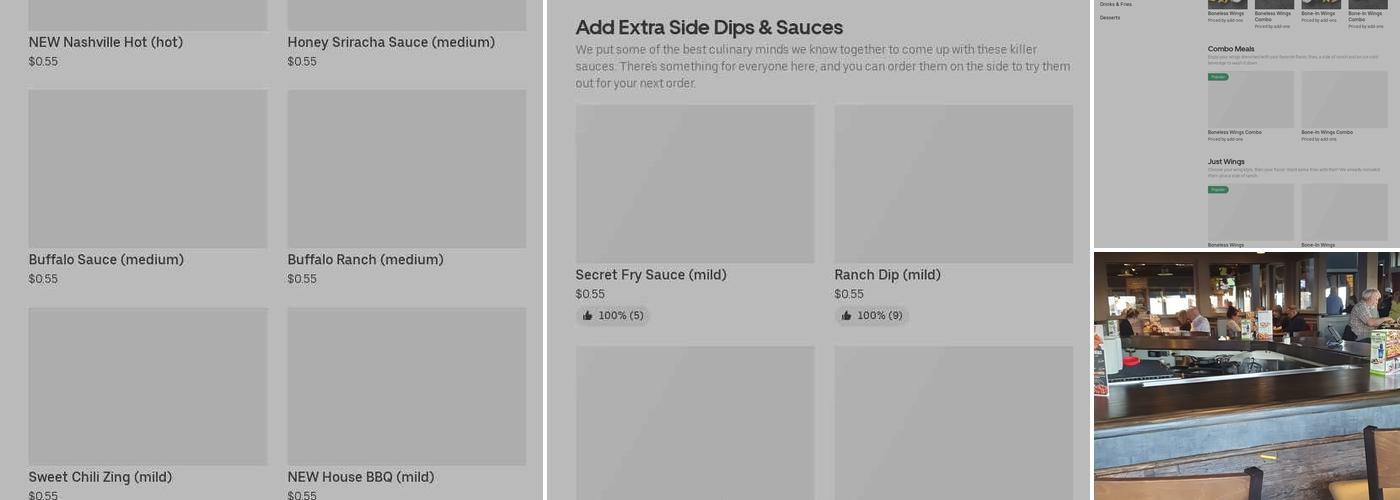This screenshot has width=1400, height=500.
Task: Click Secret Fry Sauce (mild) photo
Action: [x=695, y=184]
